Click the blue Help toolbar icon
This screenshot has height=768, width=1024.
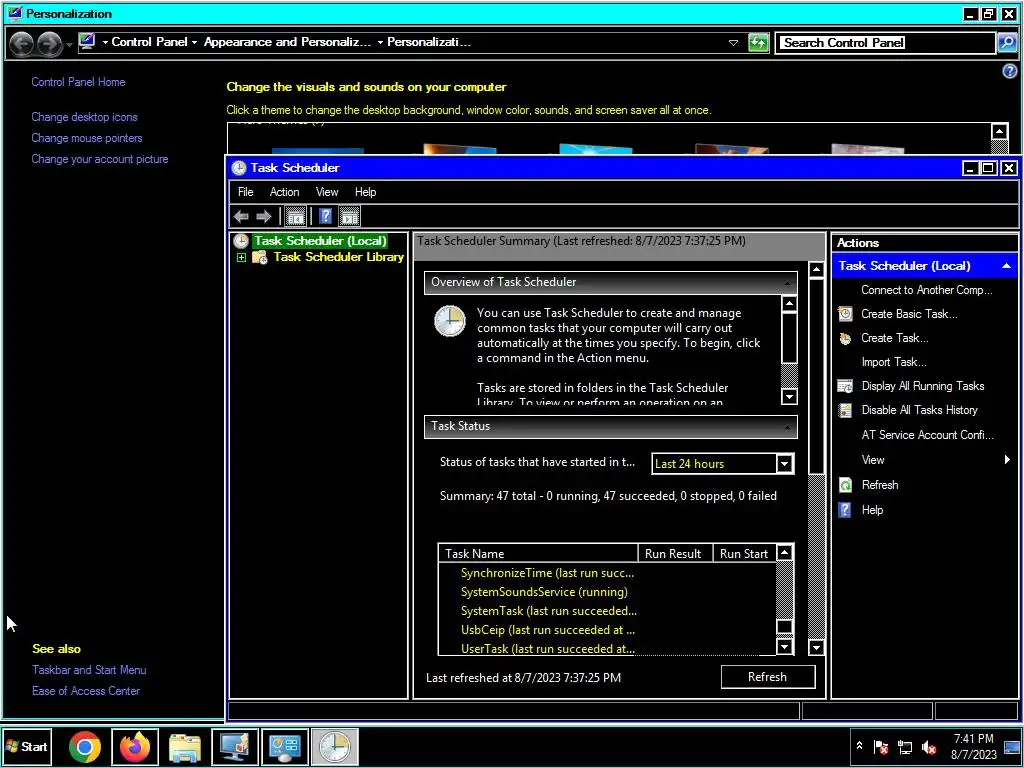click(325, 216)
